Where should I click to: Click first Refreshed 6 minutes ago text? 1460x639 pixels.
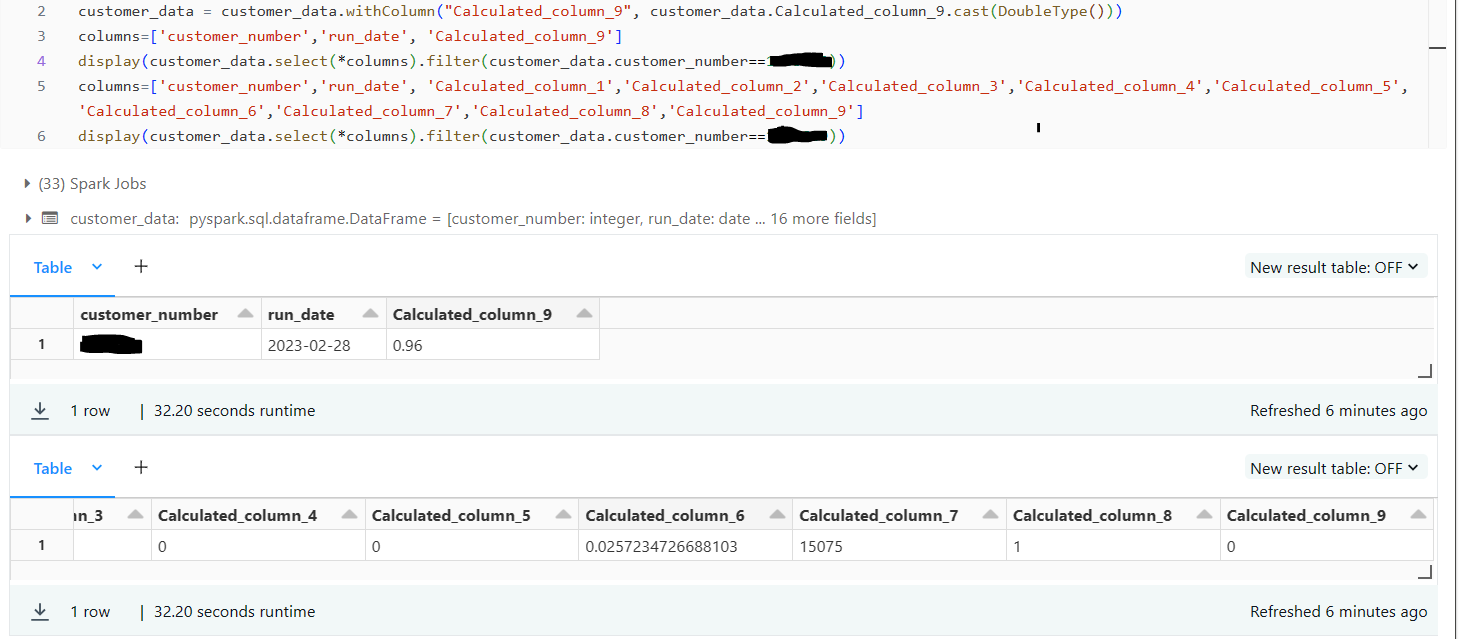[1338, 411]
